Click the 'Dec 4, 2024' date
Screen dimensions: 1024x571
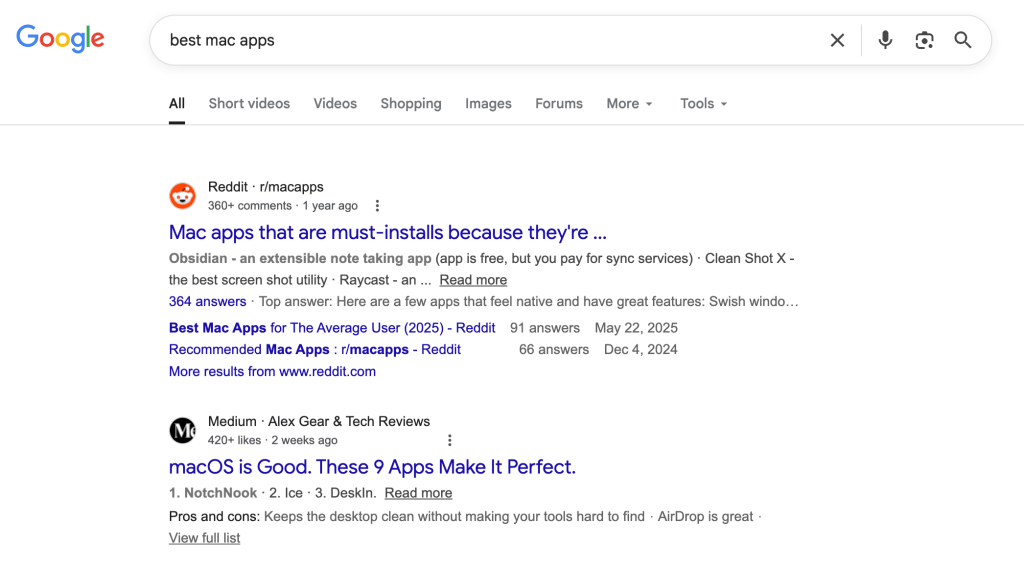pos(641,350)
